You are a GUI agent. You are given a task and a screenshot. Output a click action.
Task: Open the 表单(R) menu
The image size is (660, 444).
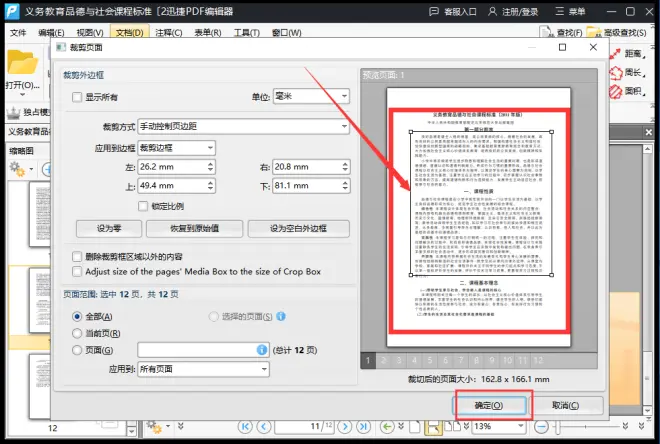208,32
